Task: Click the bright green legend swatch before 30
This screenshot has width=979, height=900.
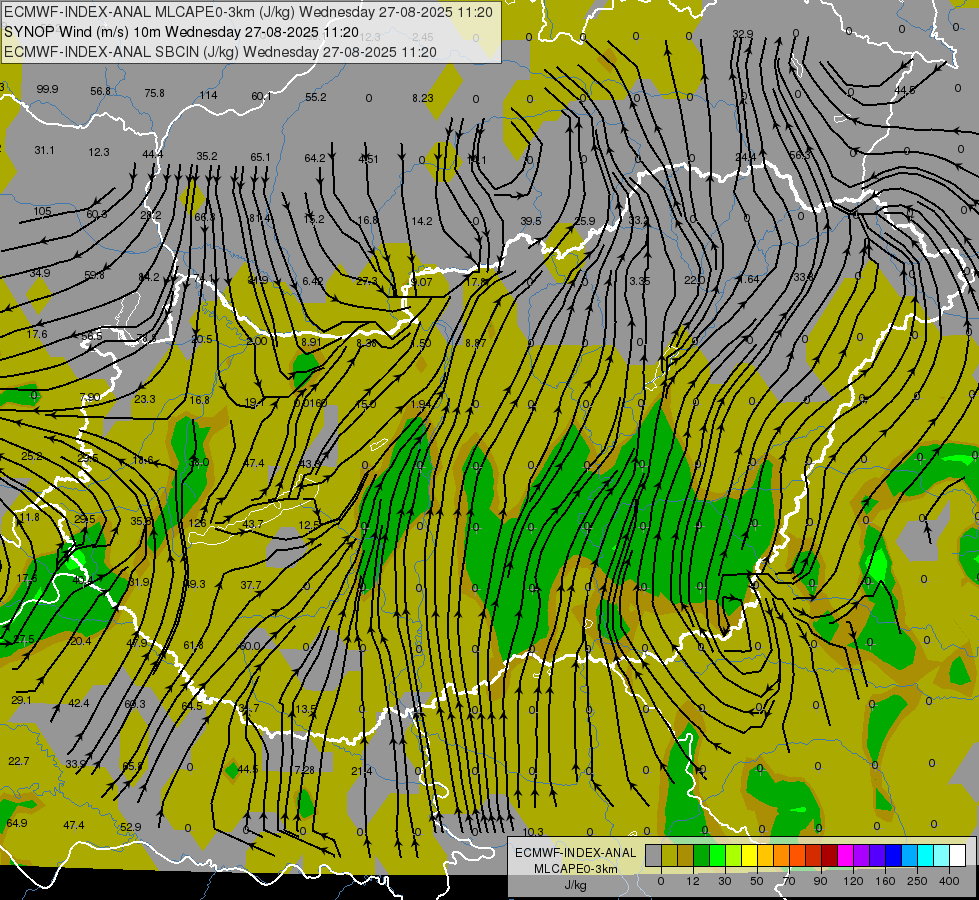Action: (x=717, y=855)
